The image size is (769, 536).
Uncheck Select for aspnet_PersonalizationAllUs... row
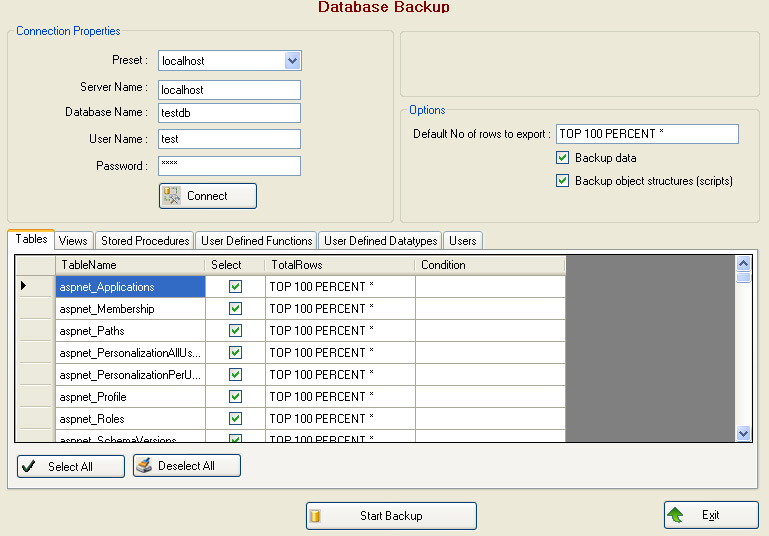[x=235, y=353]
